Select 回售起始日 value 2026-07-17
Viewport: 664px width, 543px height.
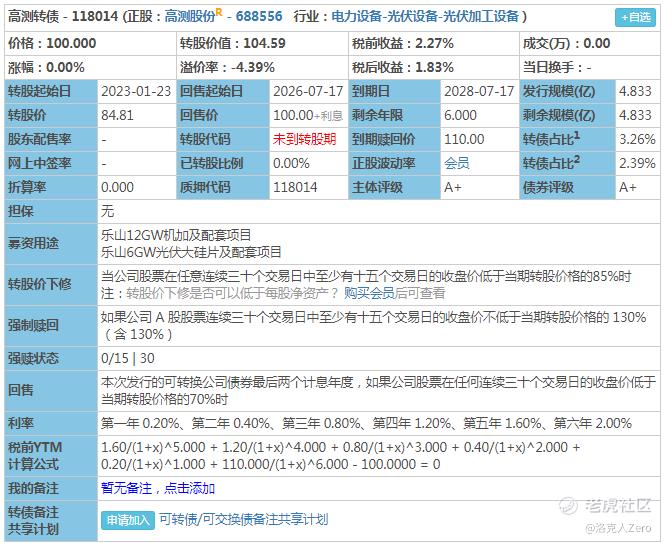[x=308, y=91]
